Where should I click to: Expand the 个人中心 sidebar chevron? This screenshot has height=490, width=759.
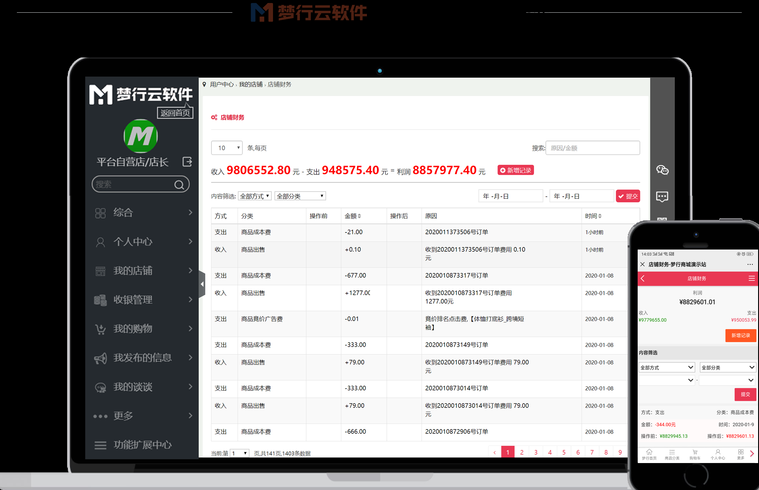point(190,241)
